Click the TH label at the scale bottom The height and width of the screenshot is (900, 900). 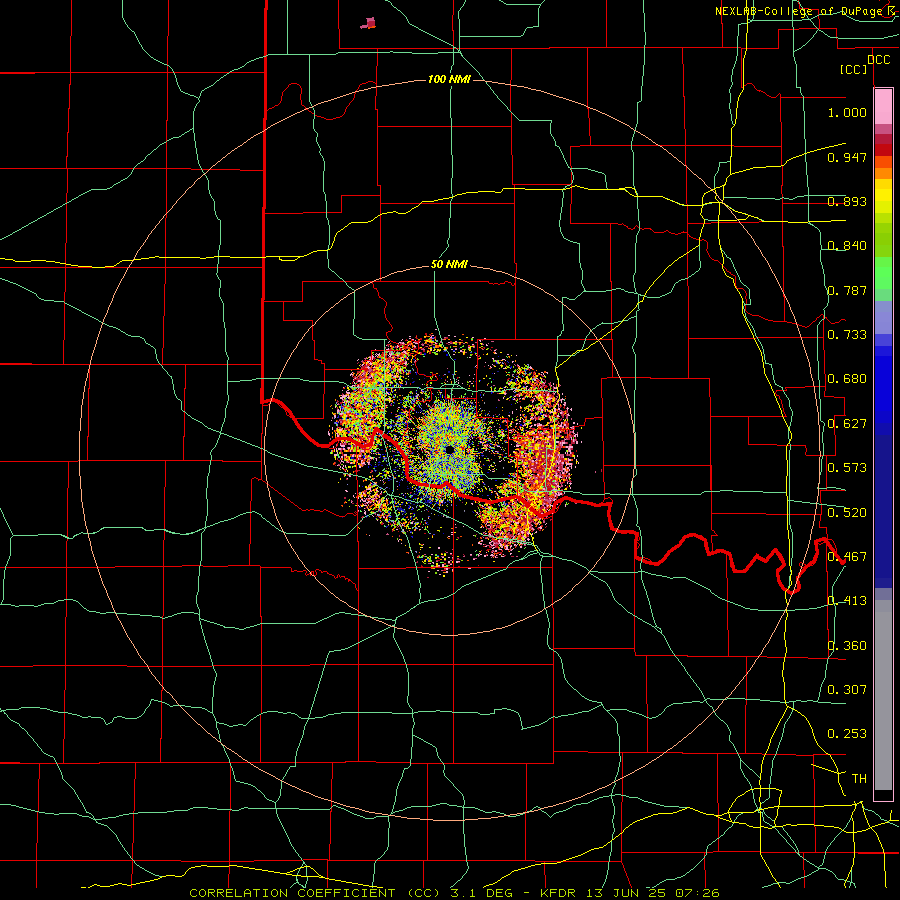859,779
